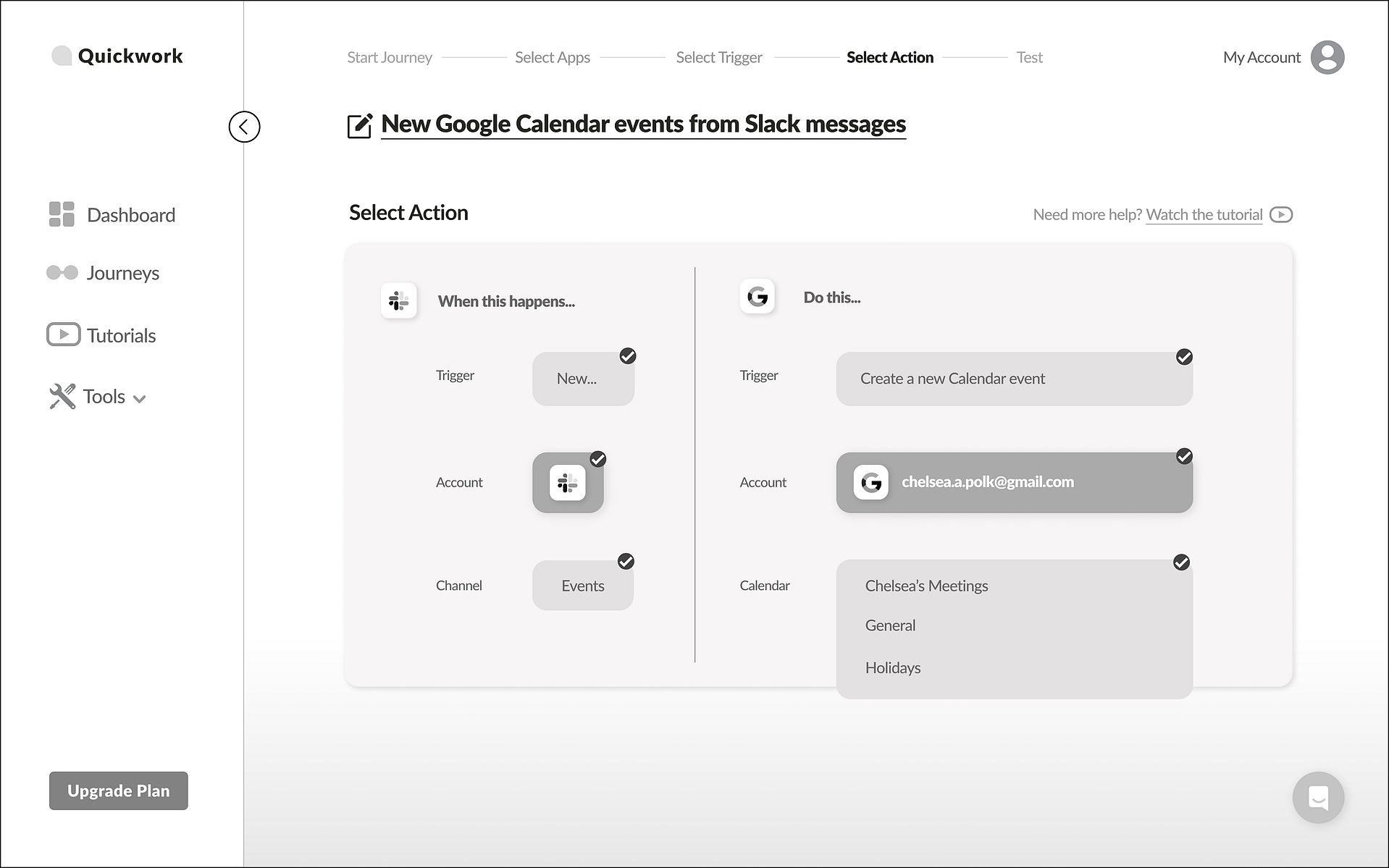The image size is (1389, 868).
Task: Click the Google icon inside the account field
Action: (x=871, y=482)
